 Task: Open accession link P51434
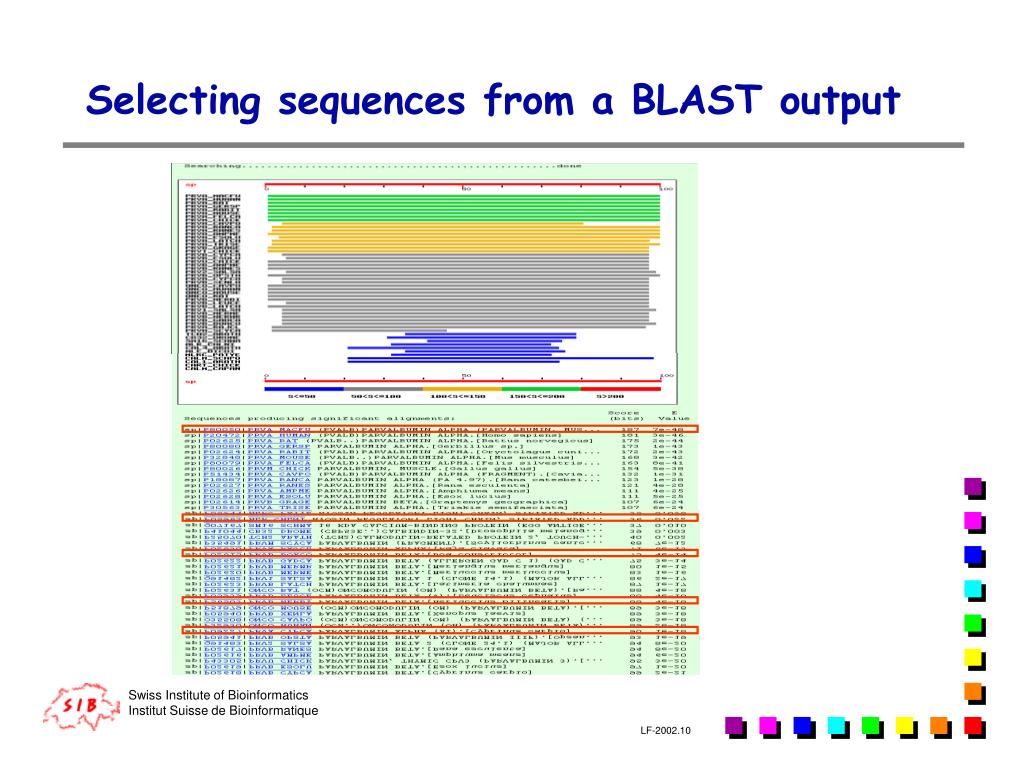click(x=221, y=474)
